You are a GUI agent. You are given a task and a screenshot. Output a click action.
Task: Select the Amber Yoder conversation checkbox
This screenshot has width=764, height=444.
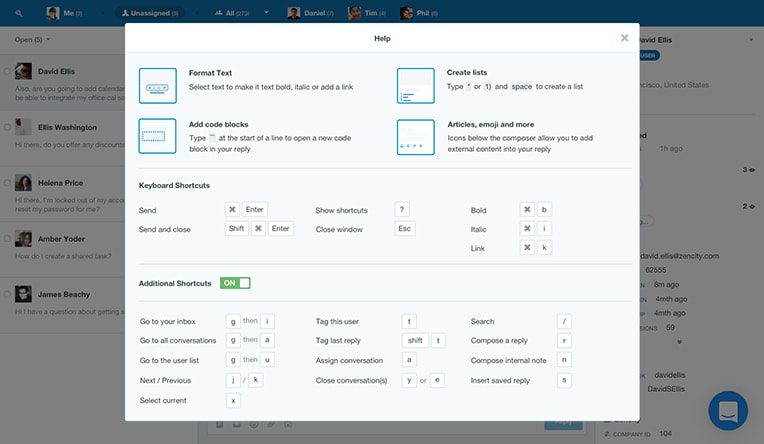click(7, 239)
